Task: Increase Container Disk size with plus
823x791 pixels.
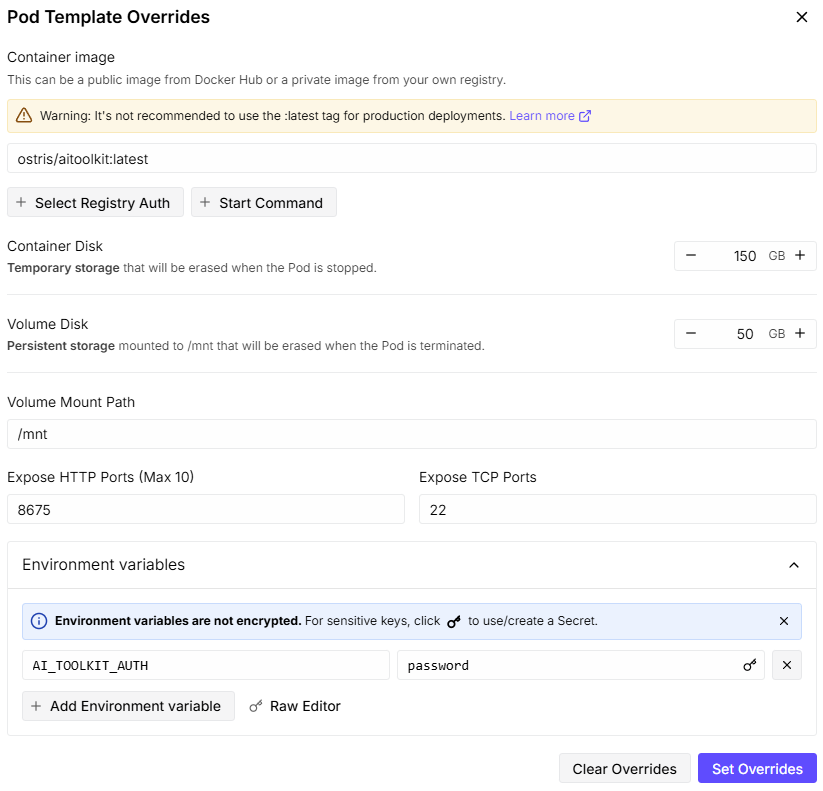Action: (x=800, y=256)
